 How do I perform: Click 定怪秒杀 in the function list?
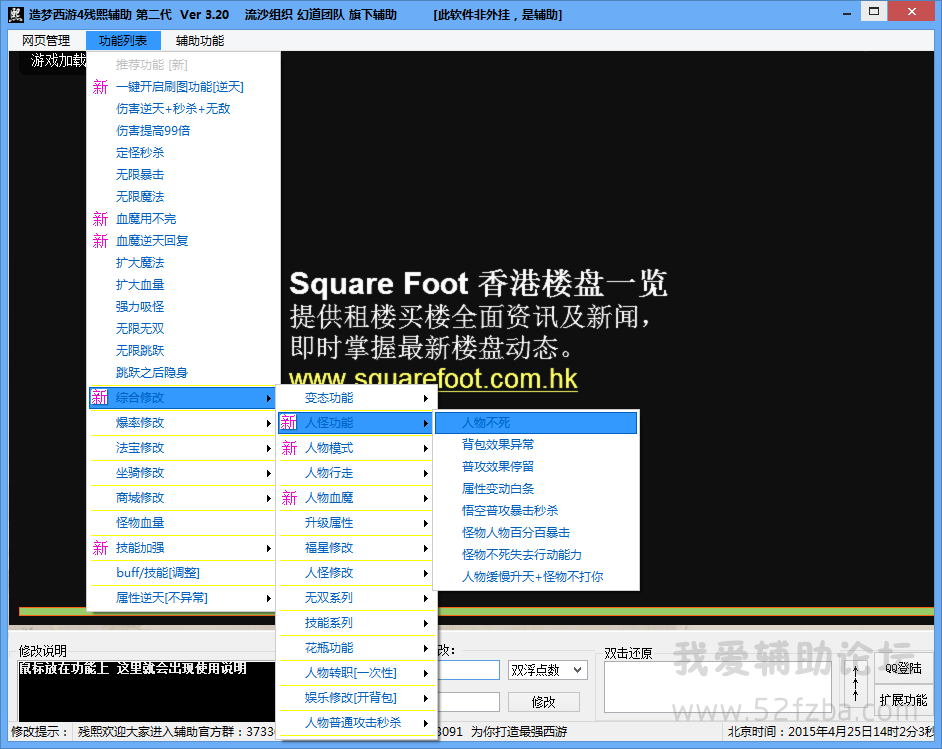(182, 153)
